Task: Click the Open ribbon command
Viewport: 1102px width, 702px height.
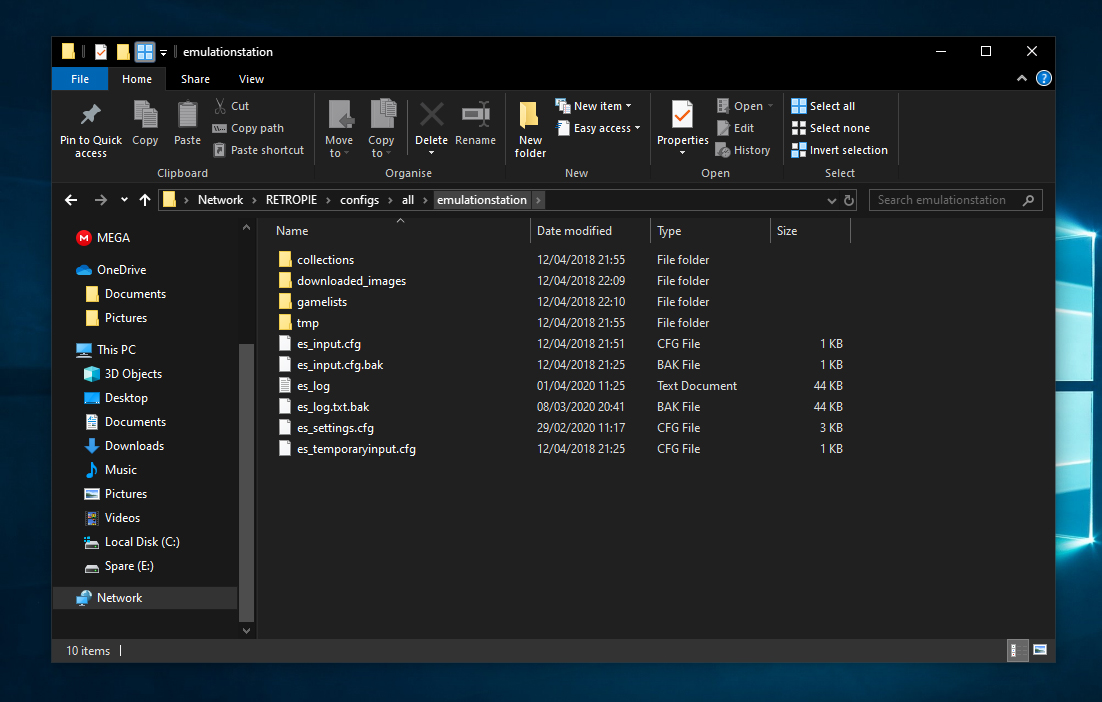Action: 744,106
